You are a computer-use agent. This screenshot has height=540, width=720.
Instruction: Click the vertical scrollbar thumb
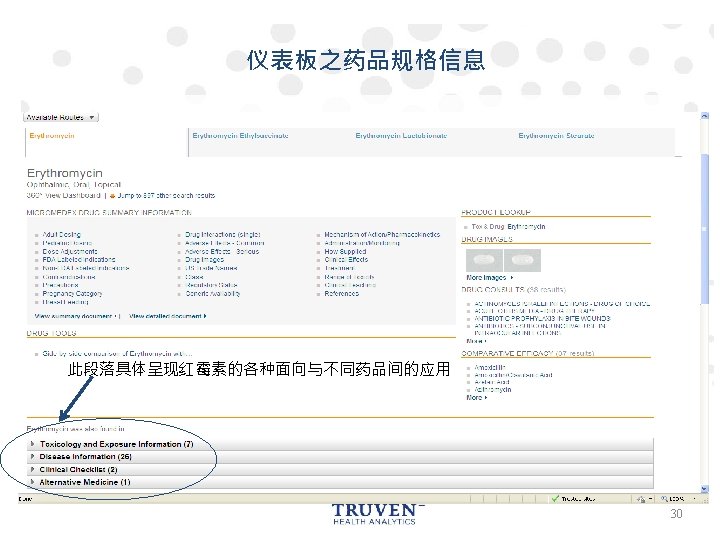[x=705, y=228]
